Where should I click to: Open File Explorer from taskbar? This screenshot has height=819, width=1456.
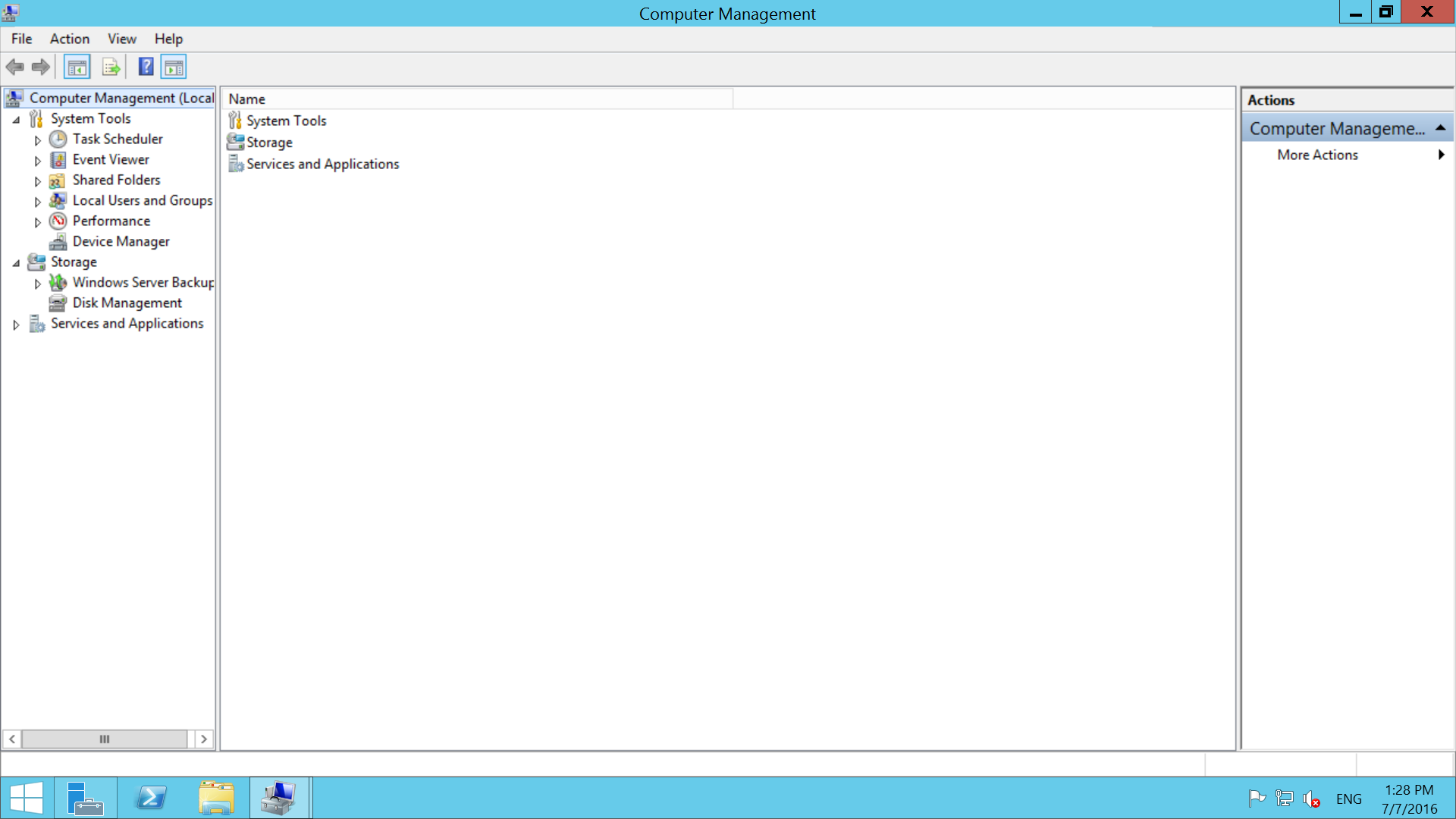click(216, 798)
